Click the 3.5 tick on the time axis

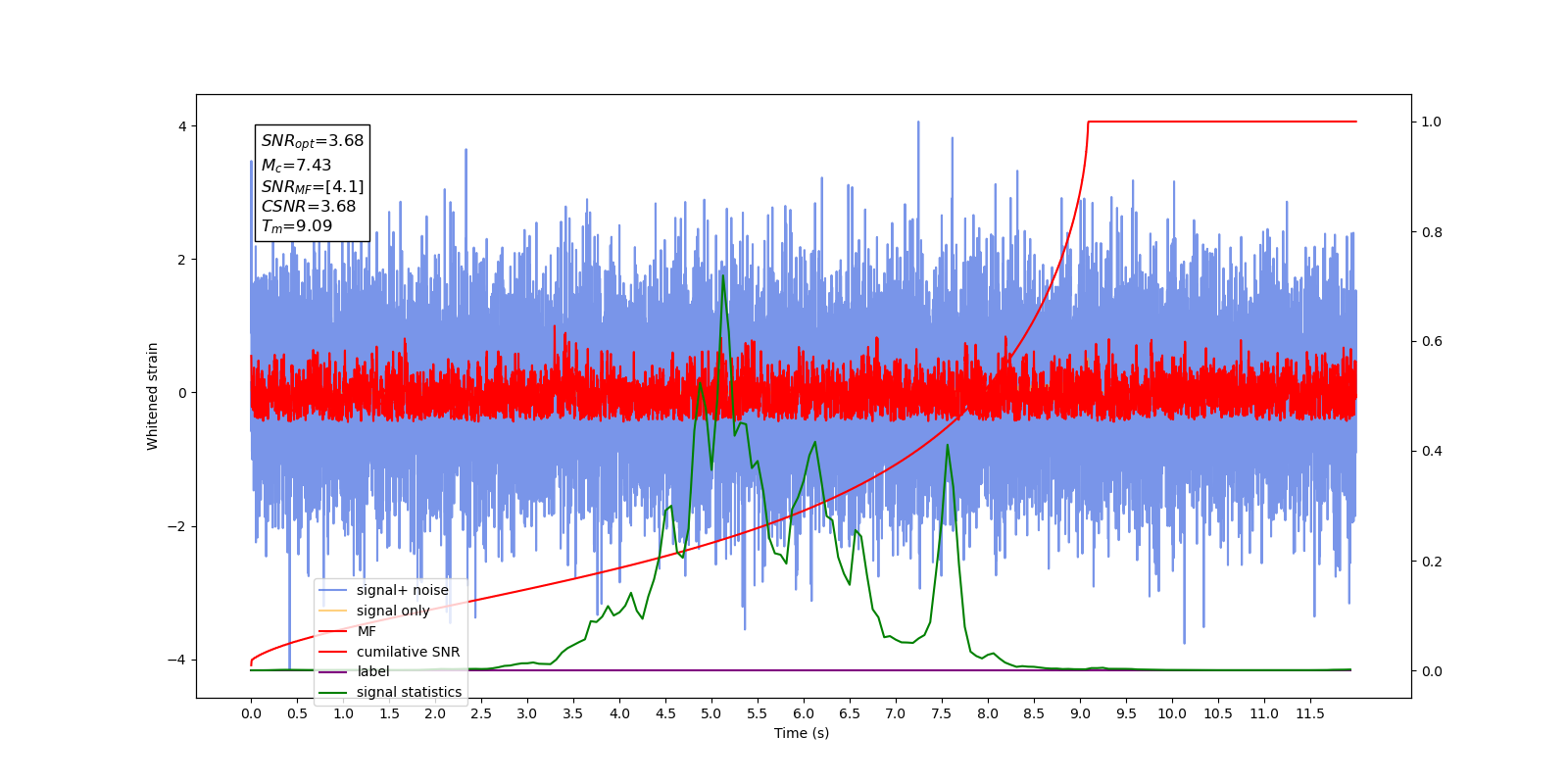pos(573,713)
